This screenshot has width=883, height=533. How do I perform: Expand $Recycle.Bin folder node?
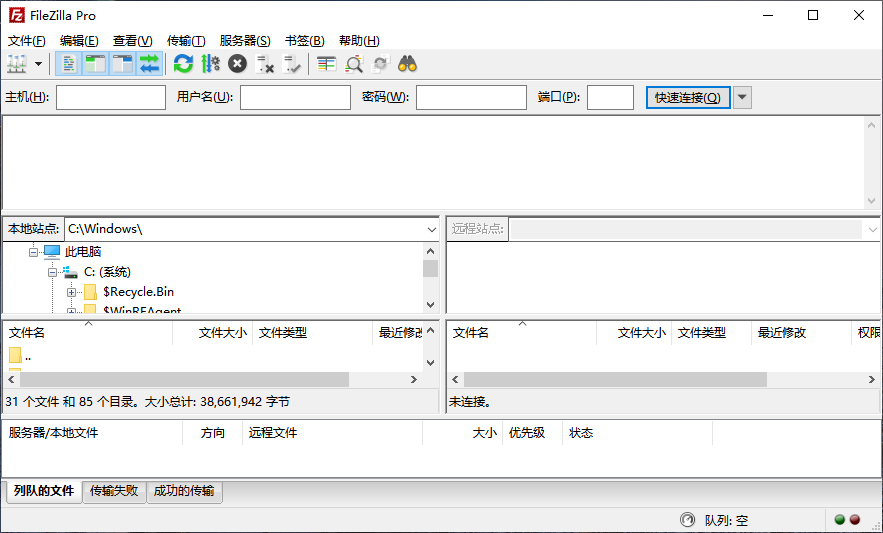click(71, 292)
